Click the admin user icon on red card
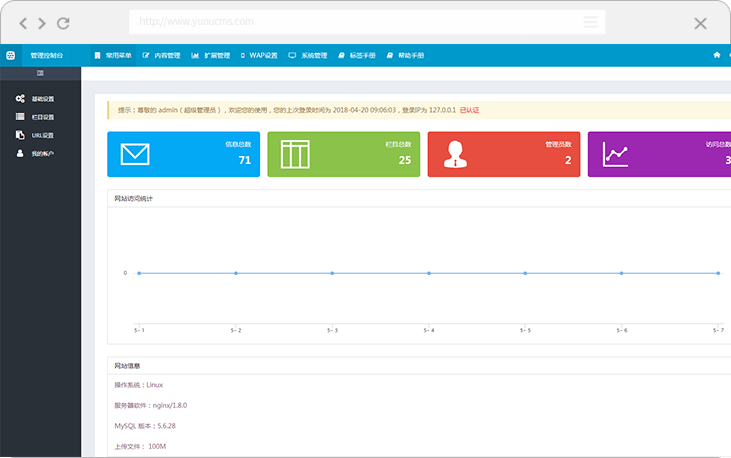The image size is (731, 458). pos(456,154)
